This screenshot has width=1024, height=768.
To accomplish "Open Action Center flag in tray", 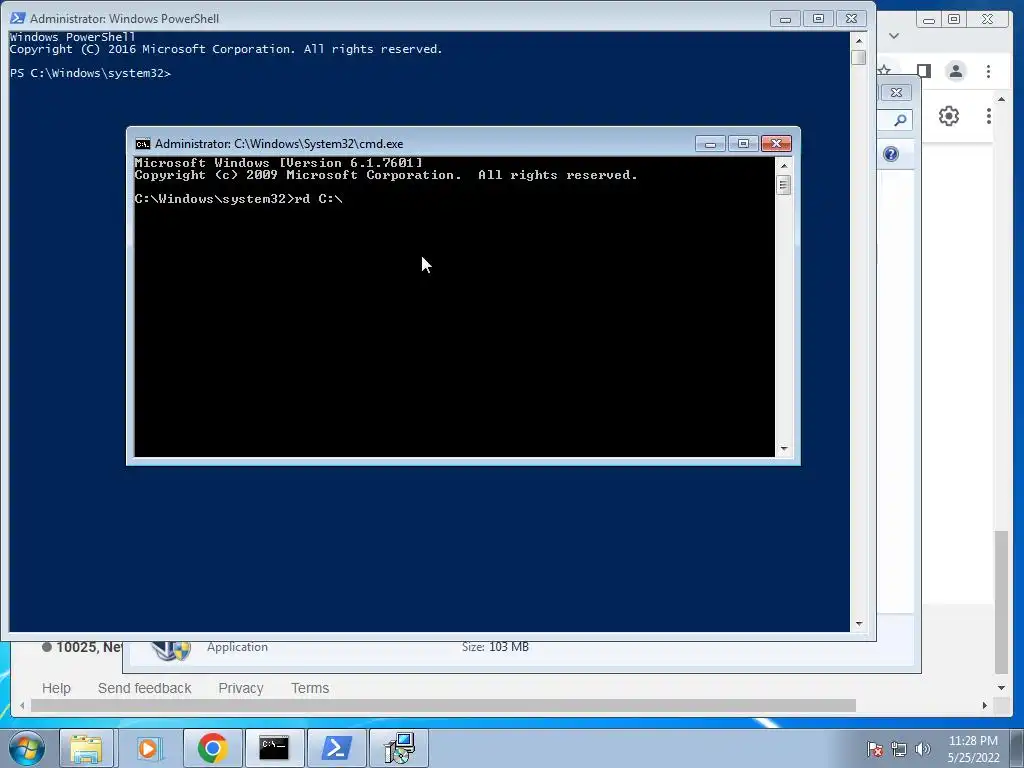I will [874, 749].
